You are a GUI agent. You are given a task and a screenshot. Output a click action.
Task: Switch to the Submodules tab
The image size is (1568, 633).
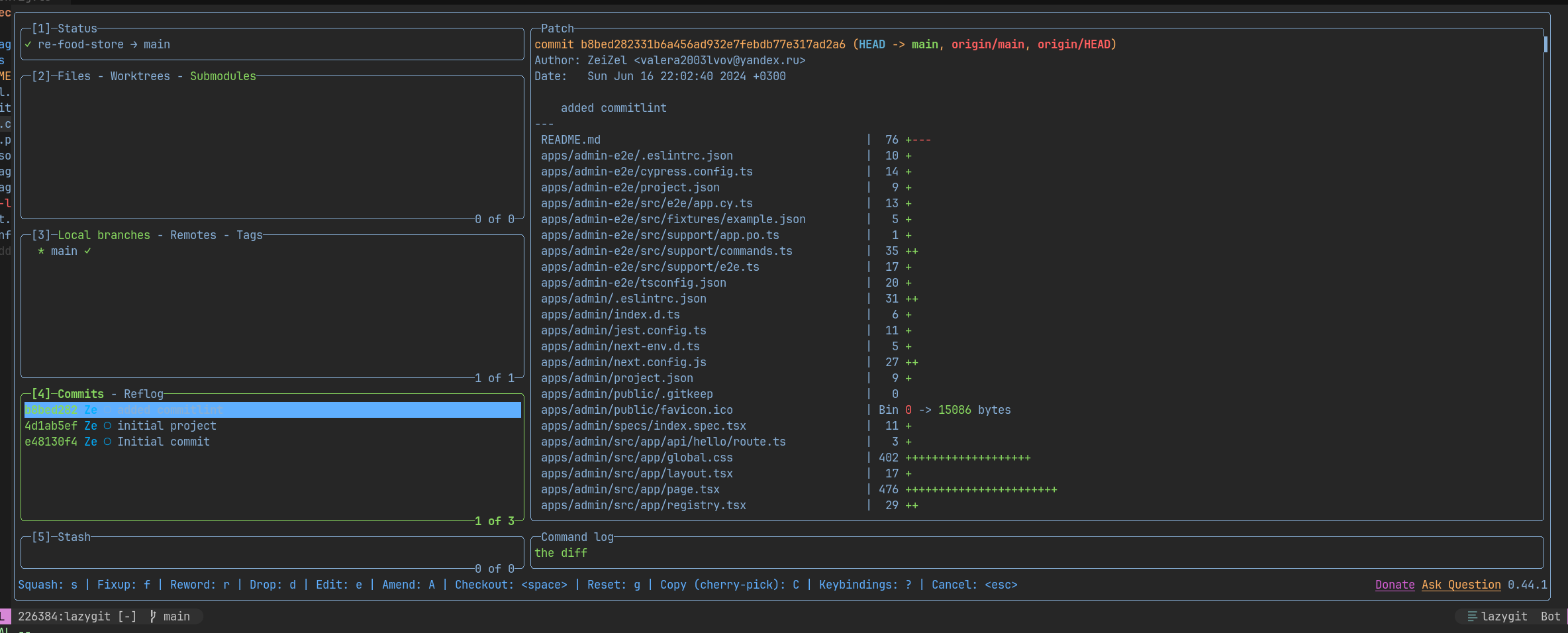coord(223,76)
